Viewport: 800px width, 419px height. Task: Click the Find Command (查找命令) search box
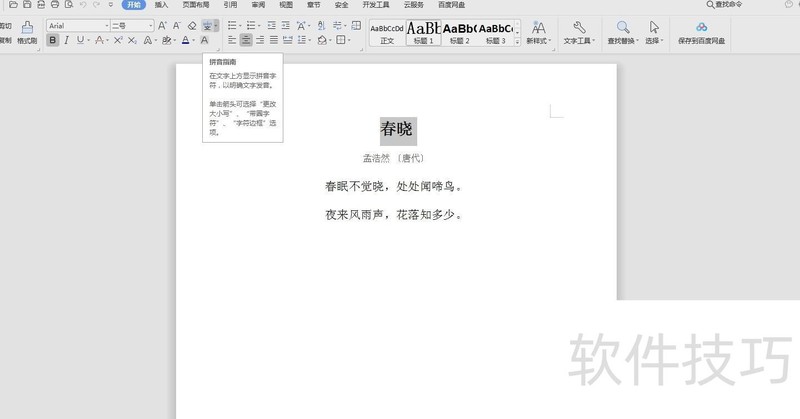(x=724, y=5)
